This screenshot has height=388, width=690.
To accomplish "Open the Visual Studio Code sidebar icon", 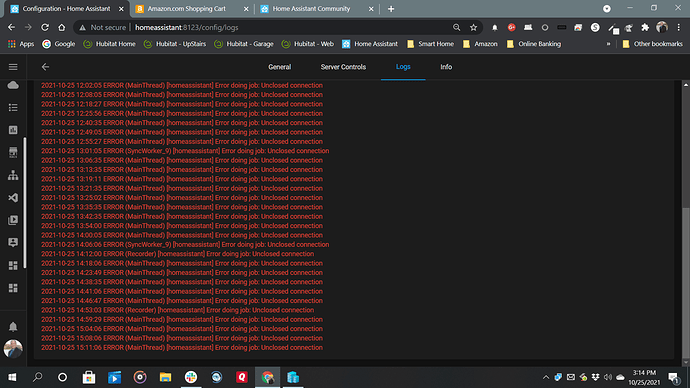I will coord(13,198).
